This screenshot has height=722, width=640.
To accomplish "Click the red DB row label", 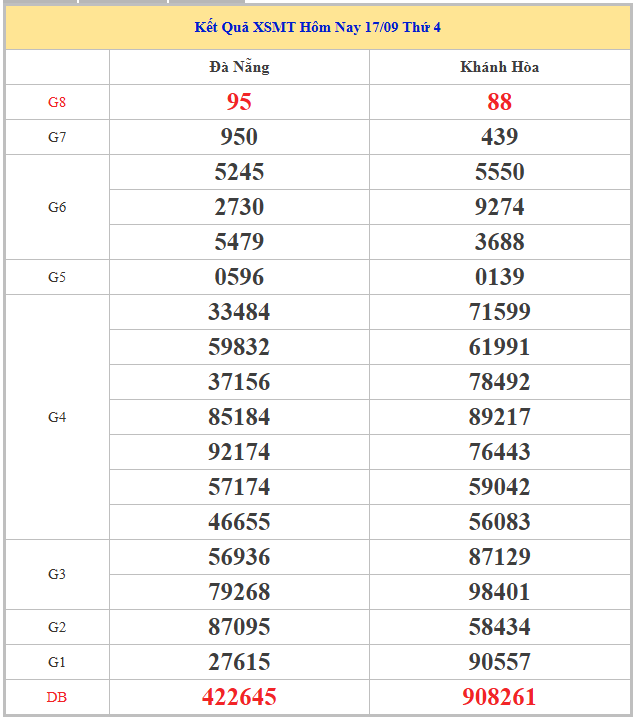I will click(57, 697).
